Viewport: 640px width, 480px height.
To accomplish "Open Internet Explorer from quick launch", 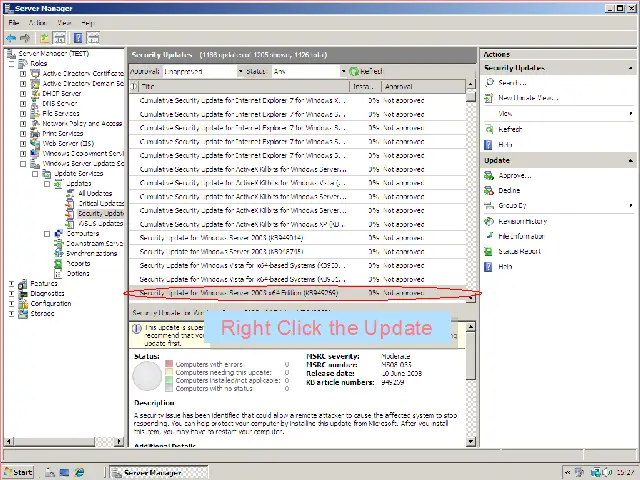I will point(79,472).
